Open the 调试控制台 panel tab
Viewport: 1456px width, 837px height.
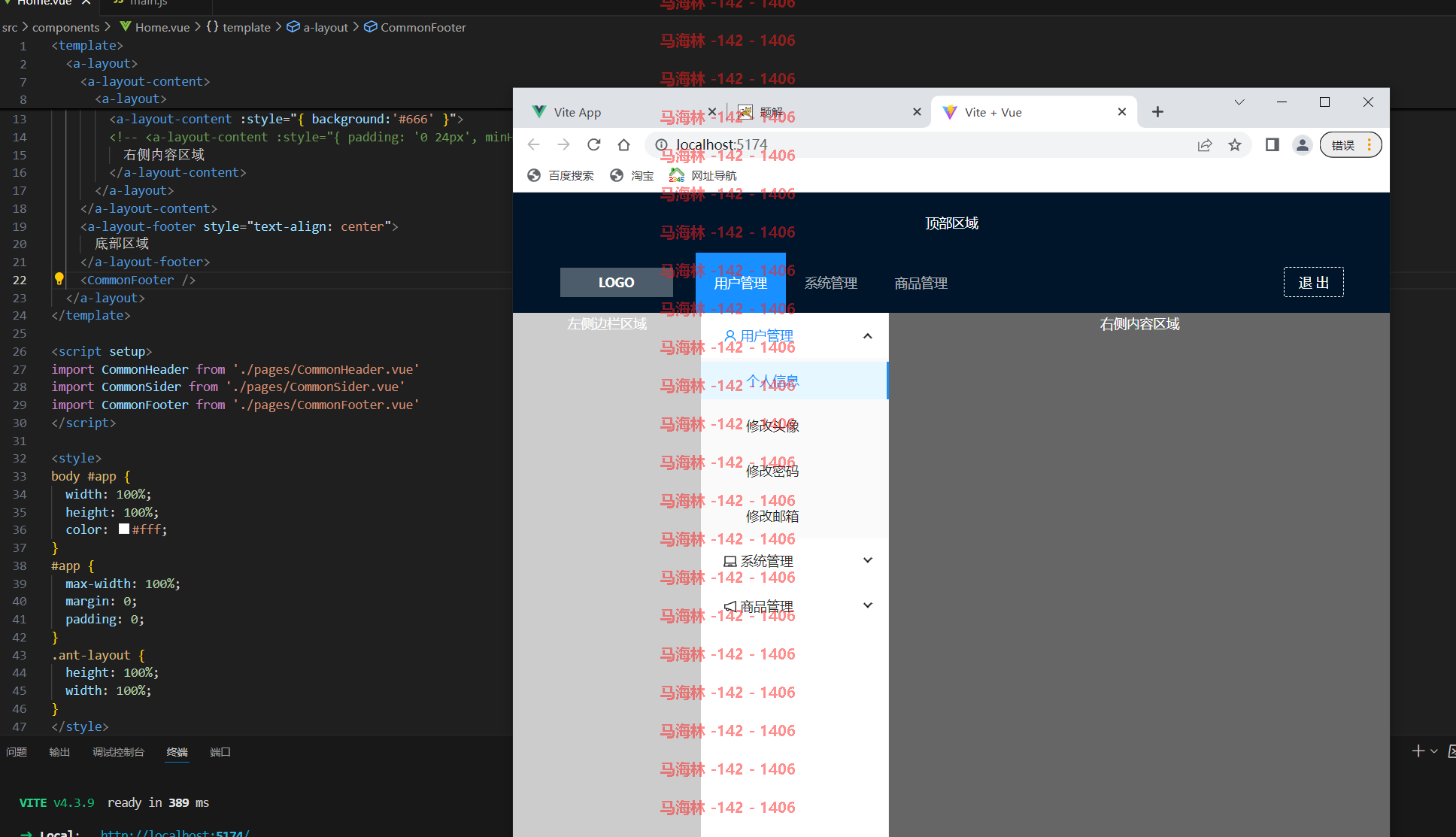[x=118, y=752]
